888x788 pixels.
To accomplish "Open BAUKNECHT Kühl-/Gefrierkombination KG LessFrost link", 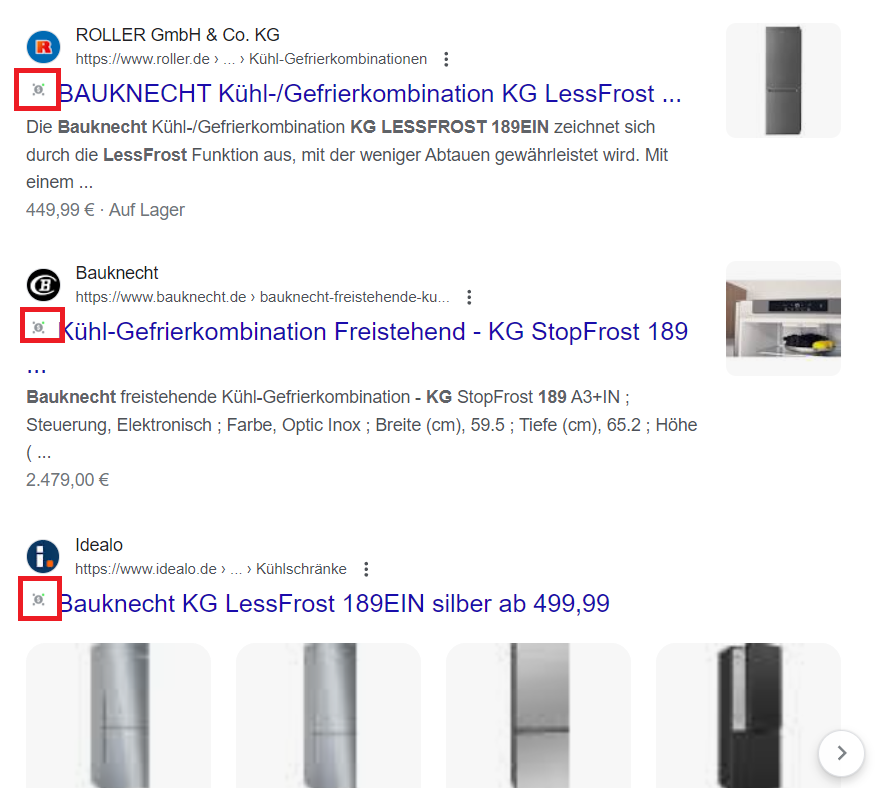I will tap(370, 93).
